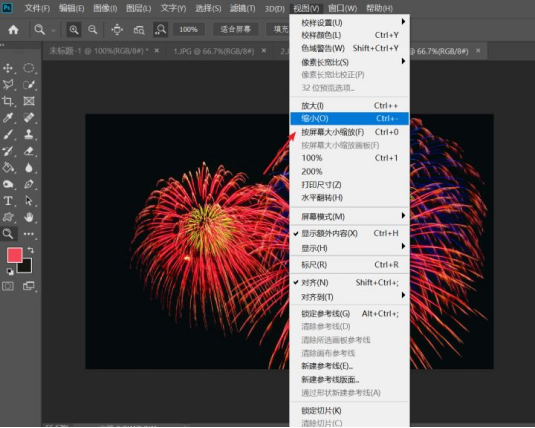Image resolution: width=535 pixels, height=428 pixels.
Task: Select the Clone Stamp tool
Action: [29, 134]
